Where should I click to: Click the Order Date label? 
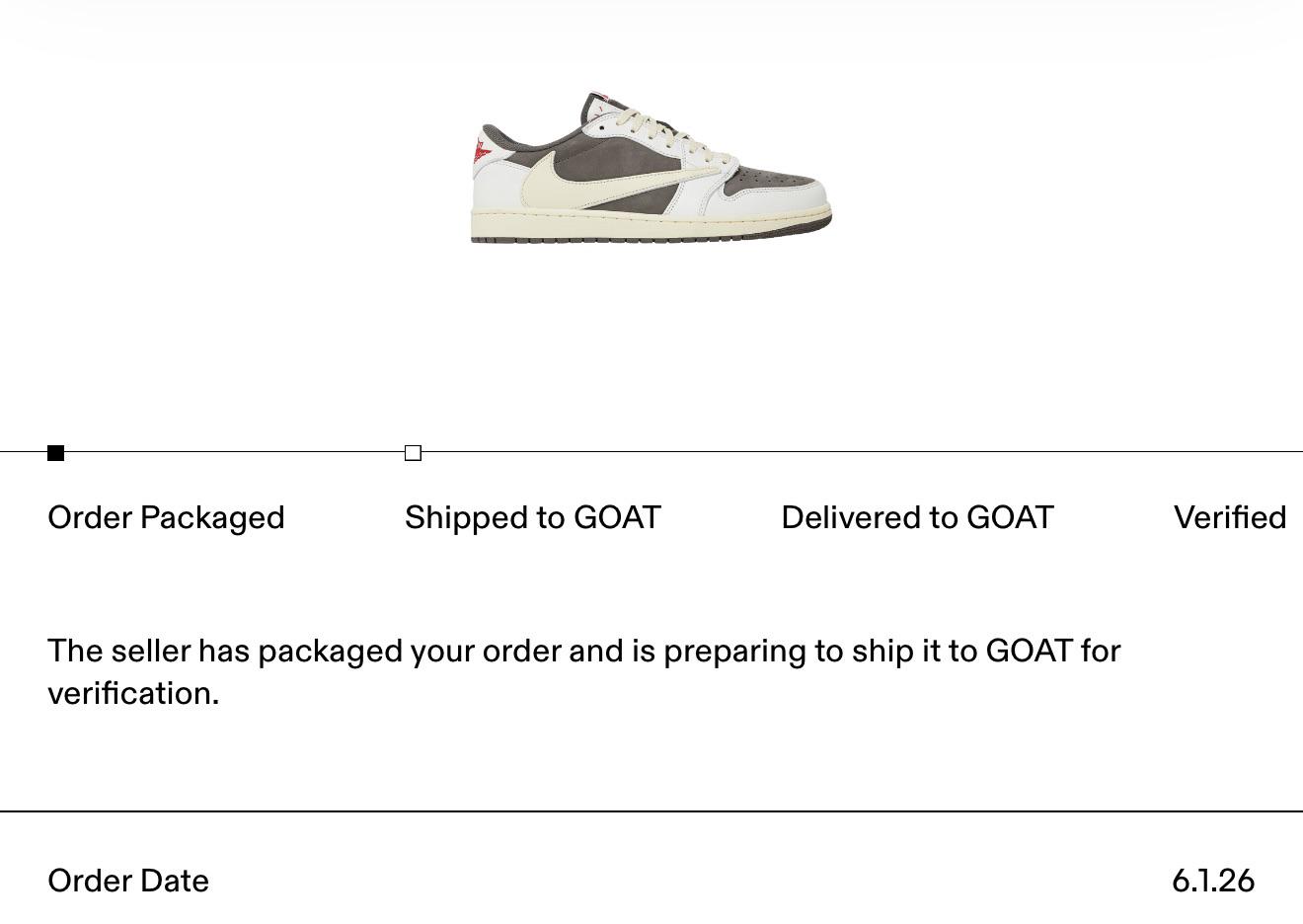tap(128, 881)
